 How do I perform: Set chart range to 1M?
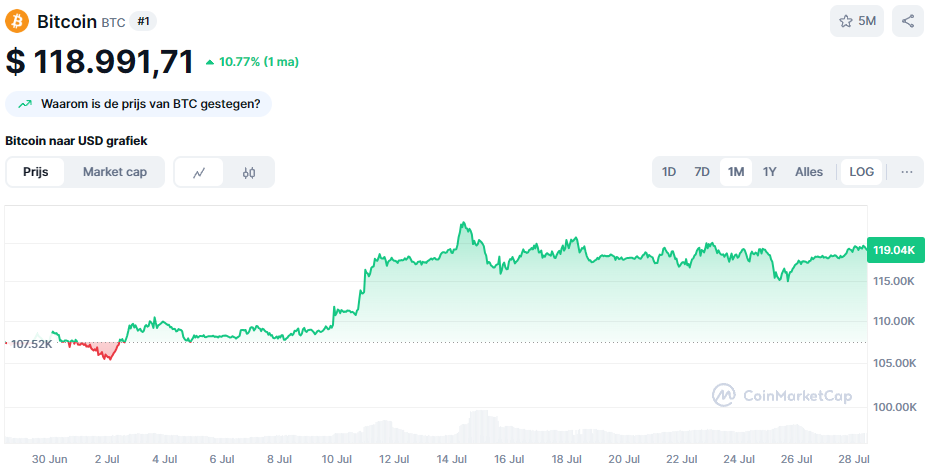[x=736, y=172]
